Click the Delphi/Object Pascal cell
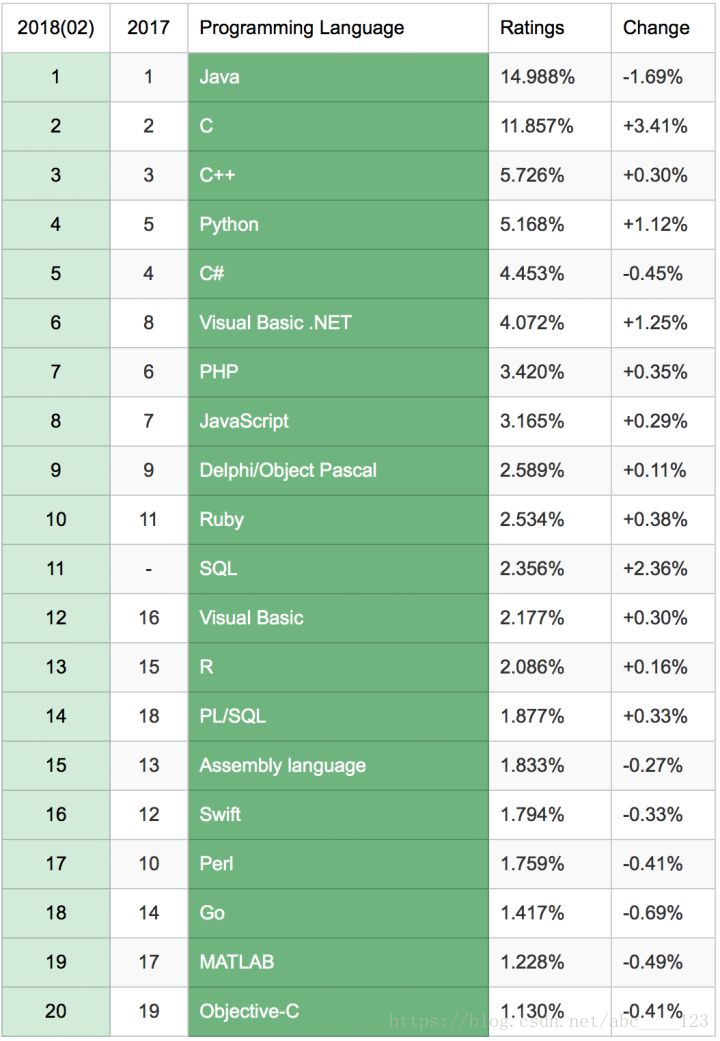The height and width of the screenshot is (1041, 720). [338, 470]
